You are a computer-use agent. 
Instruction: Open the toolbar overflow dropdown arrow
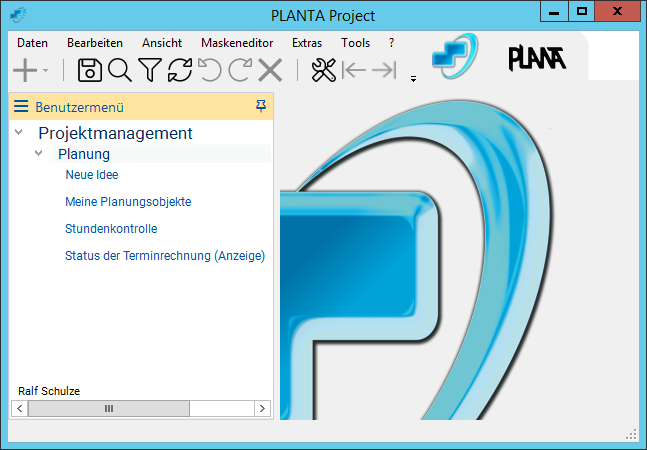coord(413,80)
